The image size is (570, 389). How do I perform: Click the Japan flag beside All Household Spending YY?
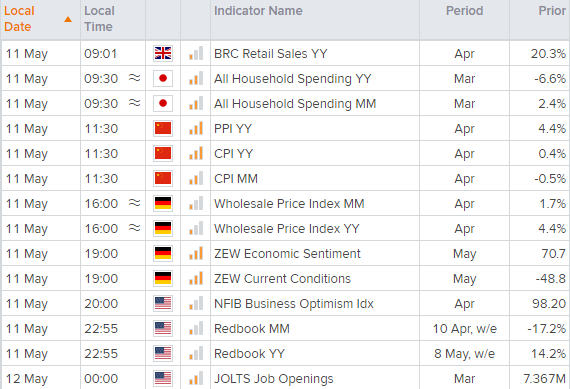click(x=163, y=79)
